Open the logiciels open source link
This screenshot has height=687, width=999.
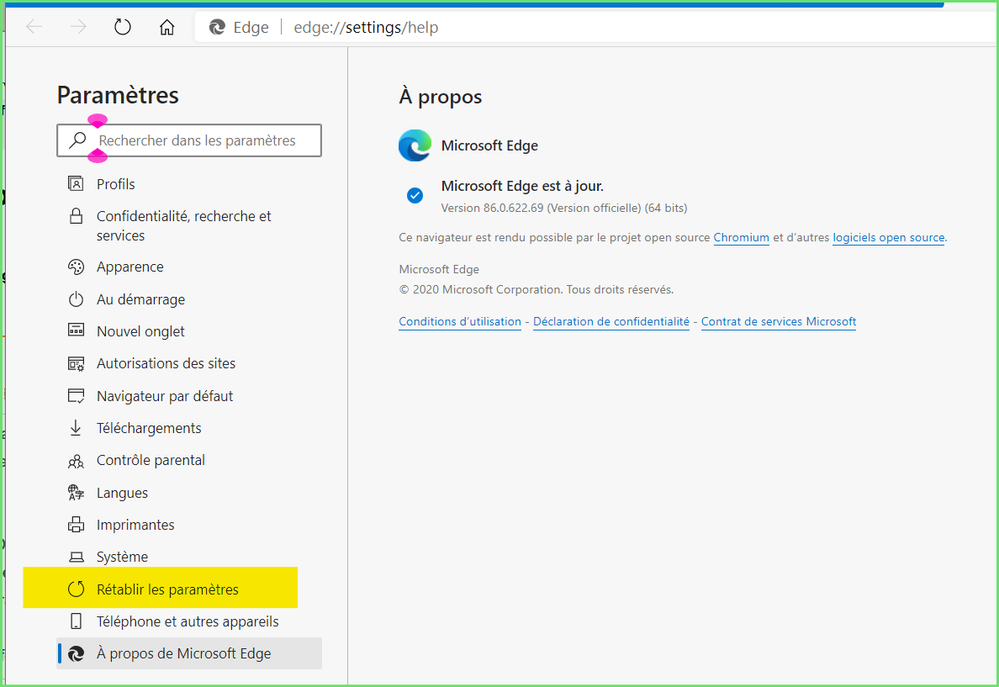tap(888, 237)
